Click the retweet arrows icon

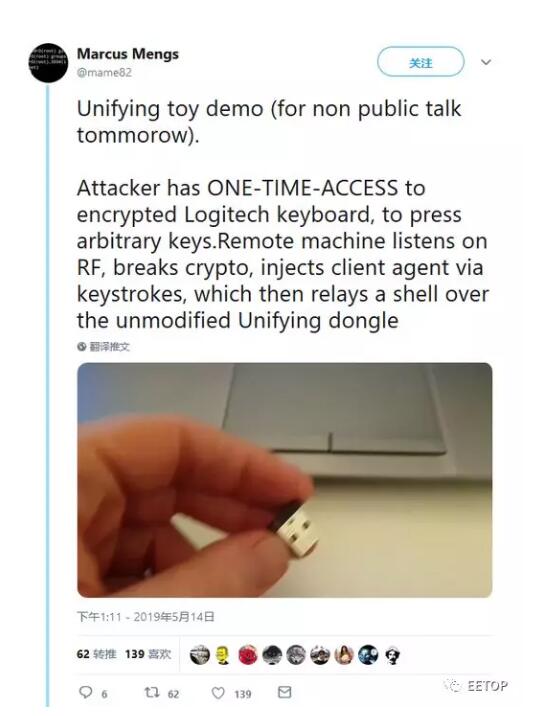point(152,693)
